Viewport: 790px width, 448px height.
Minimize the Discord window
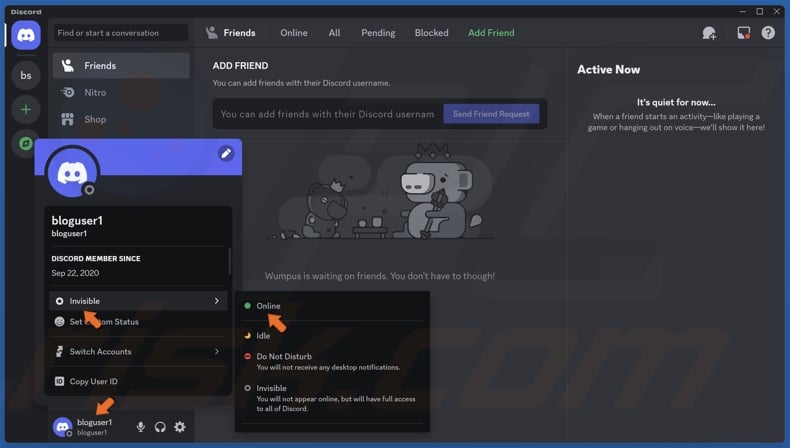(742, 11)
